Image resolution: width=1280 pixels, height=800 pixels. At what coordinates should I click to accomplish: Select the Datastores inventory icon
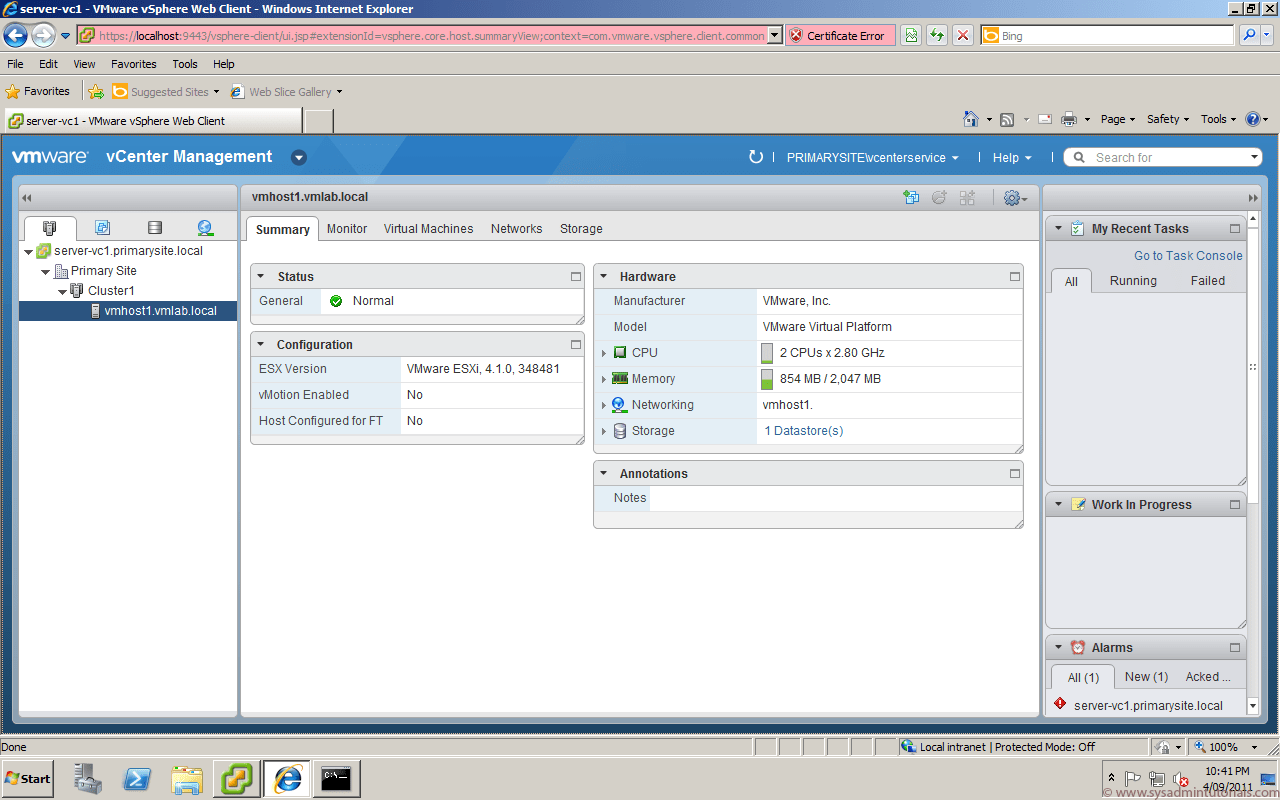click(154, 227)
